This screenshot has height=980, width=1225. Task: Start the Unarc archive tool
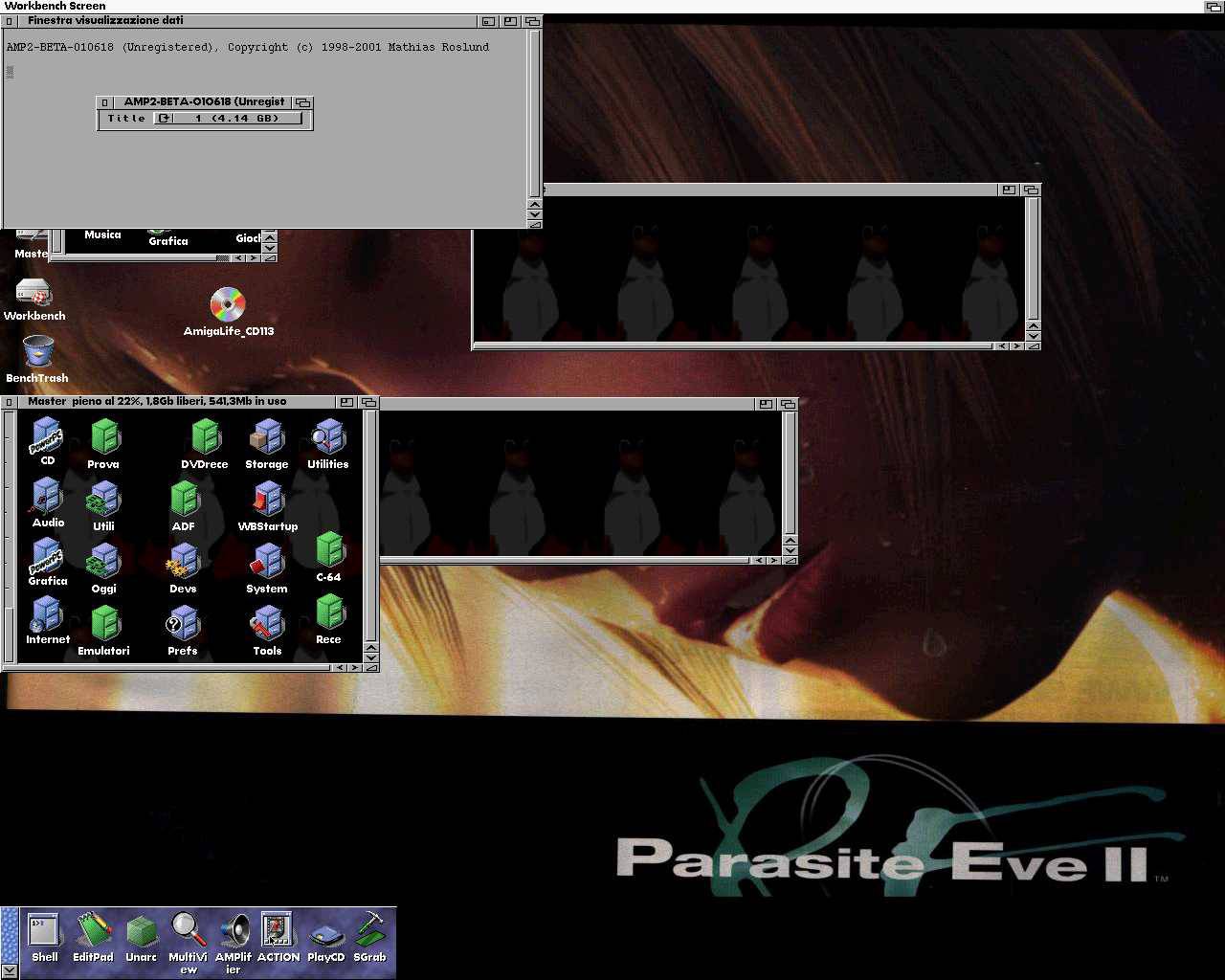[142, 931]
